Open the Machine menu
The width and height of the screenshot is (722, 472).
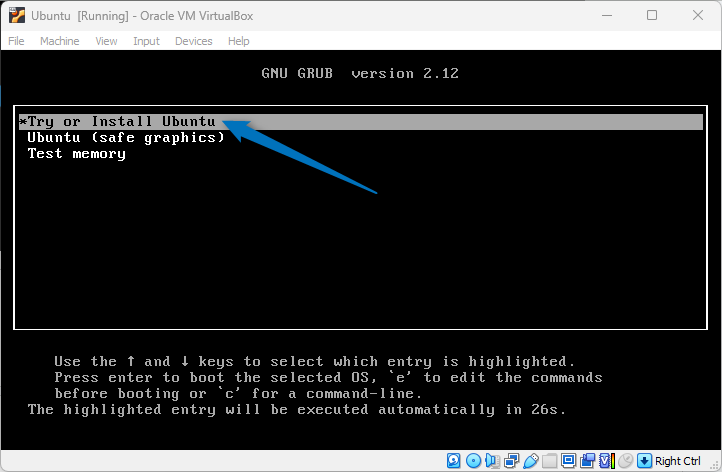[59, 41]
